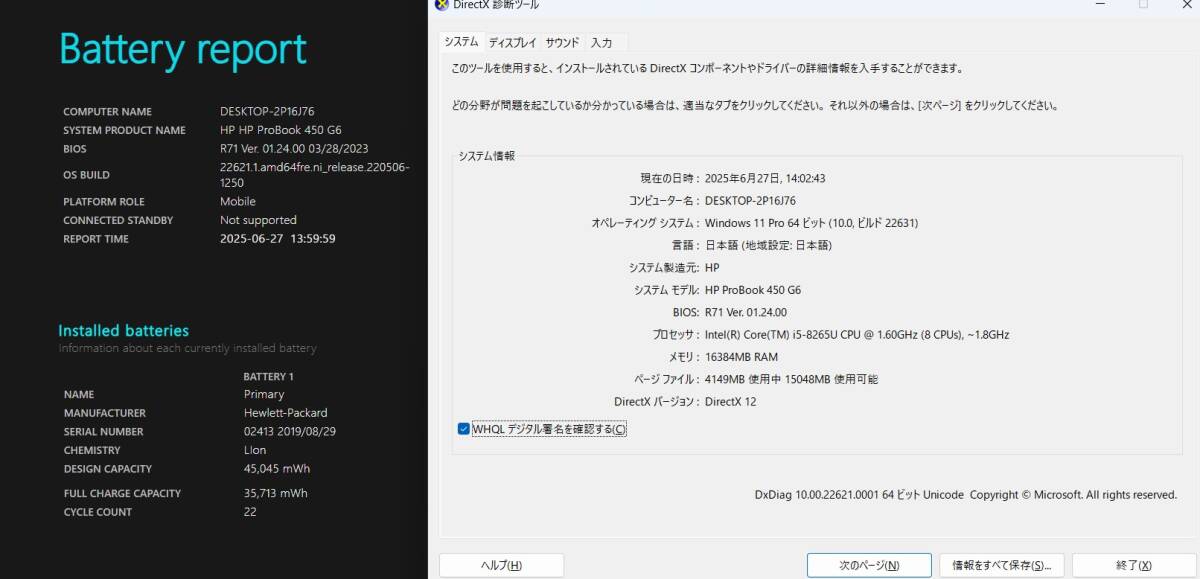The height and width of the screenshot is (579, 1200).
Task: Toggle the WHQL デジタル署名を確認する checkbox
Action: [x=463, y=428]
